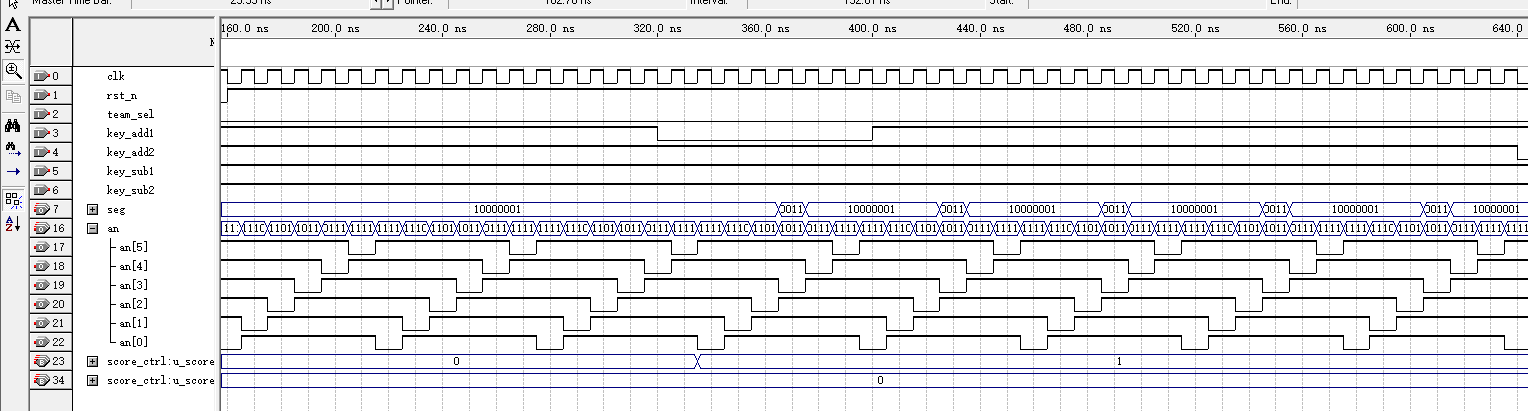Select the an bus name
1528x411 pixels.
(112, 228)
